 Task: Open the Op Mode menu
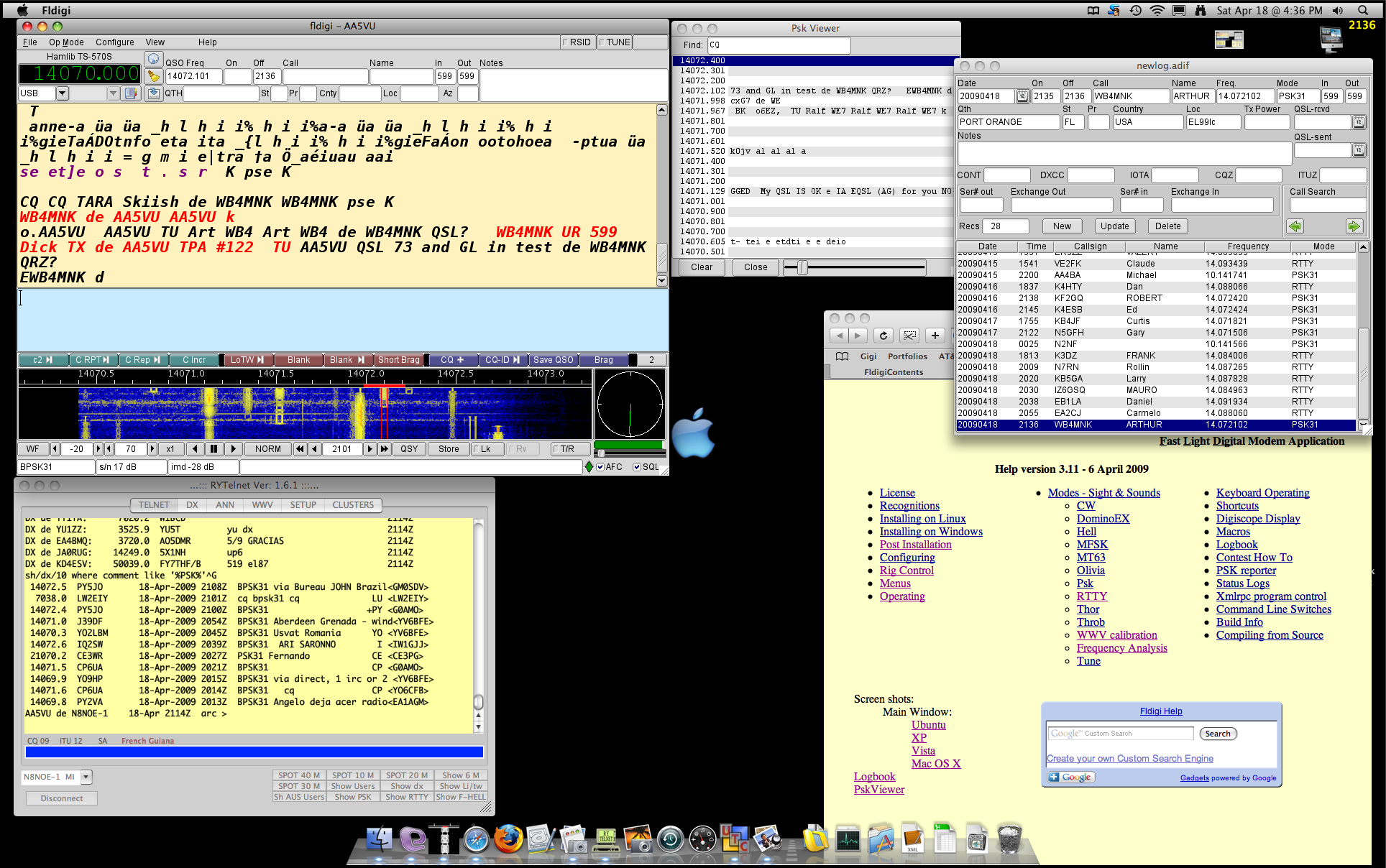[66, 42]
